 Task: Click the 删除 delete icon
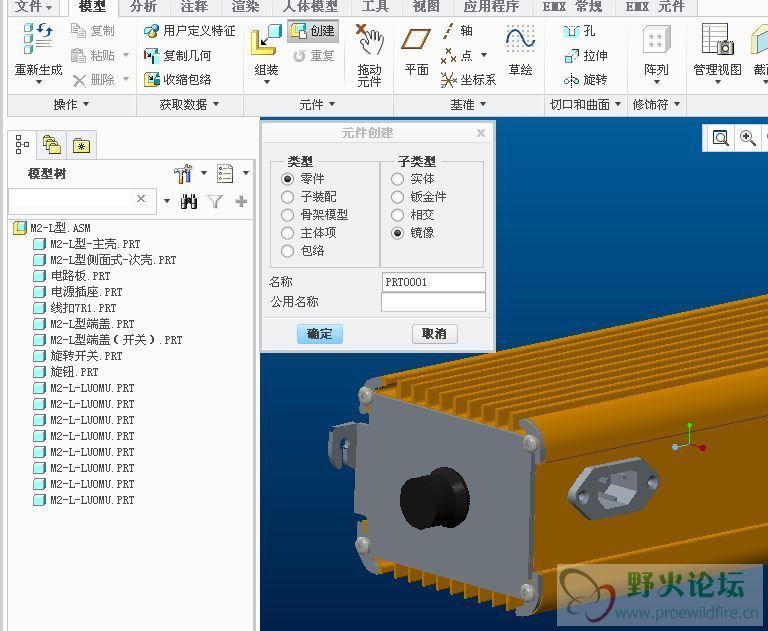coord(79,80)
